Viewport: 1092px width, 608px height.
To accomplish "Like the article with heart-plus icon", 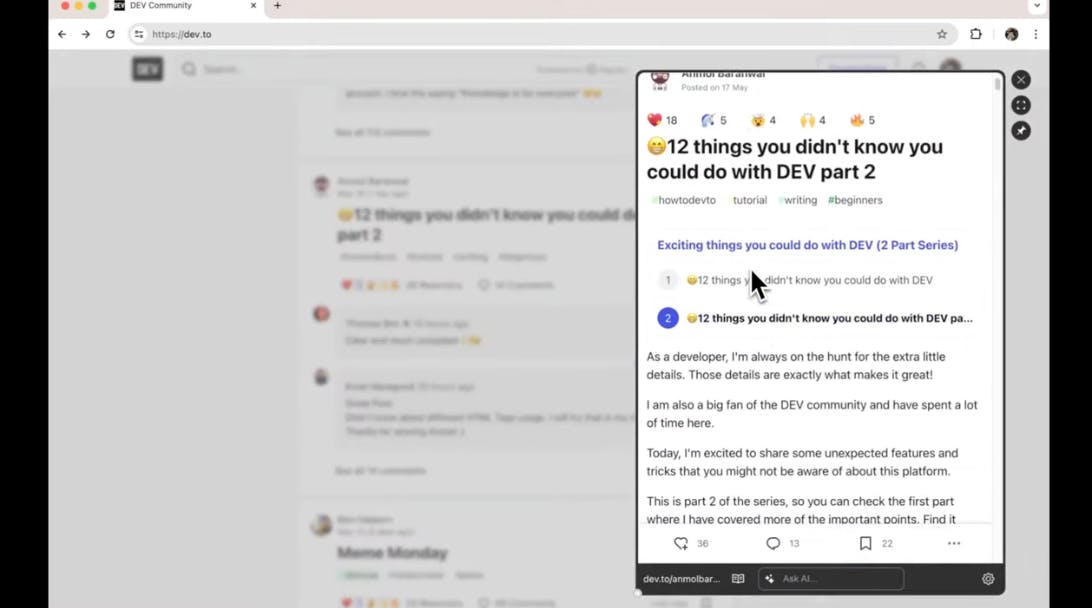I will coord(680,543).
